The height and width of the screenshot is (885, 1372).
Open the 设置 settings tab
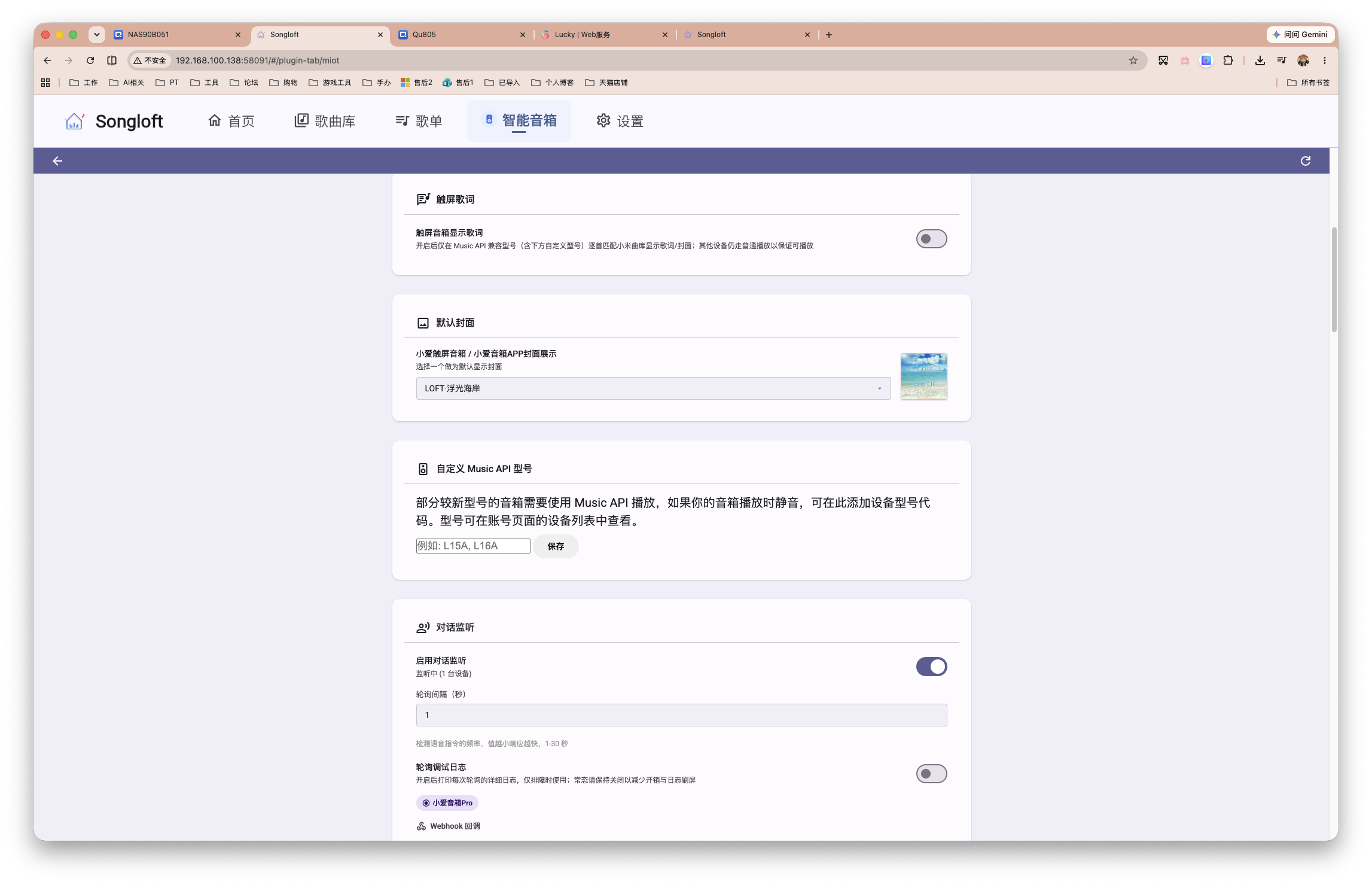(620, 121)
